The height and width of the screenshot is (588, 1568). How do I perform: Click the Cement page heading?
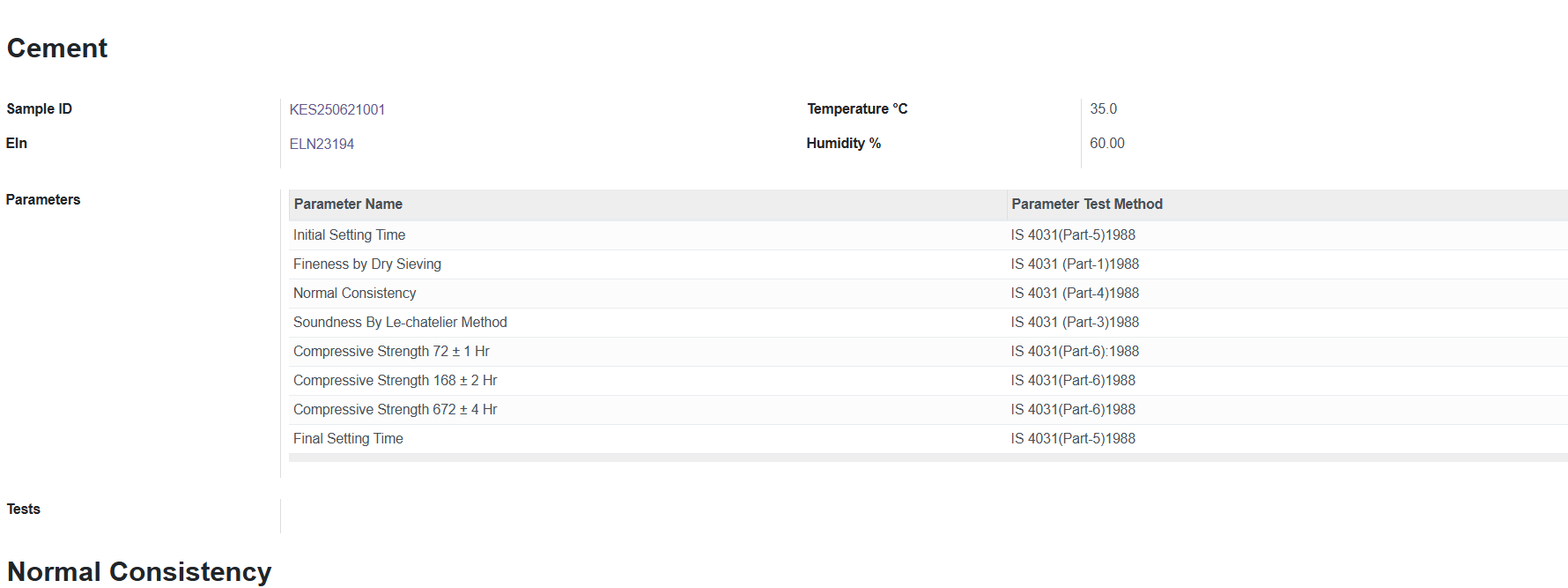pyautogui.click(x=57, y=48)
